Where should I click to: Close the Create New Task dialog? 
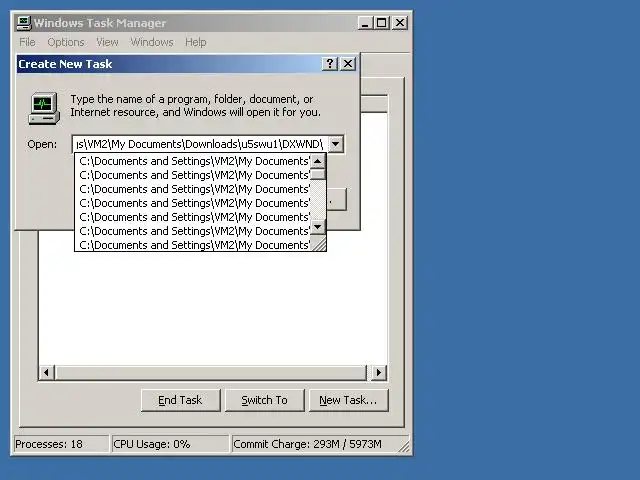pos(348,64)
